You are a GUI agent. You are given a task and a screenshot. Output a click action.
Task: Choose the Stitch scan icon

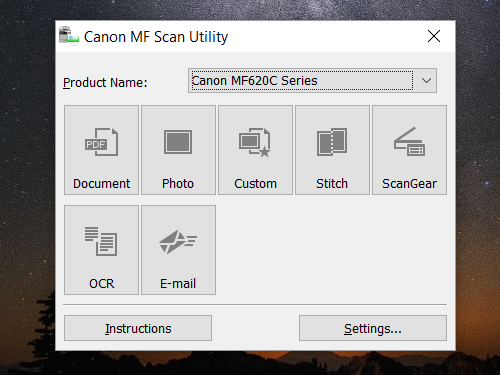coord(332,142)
